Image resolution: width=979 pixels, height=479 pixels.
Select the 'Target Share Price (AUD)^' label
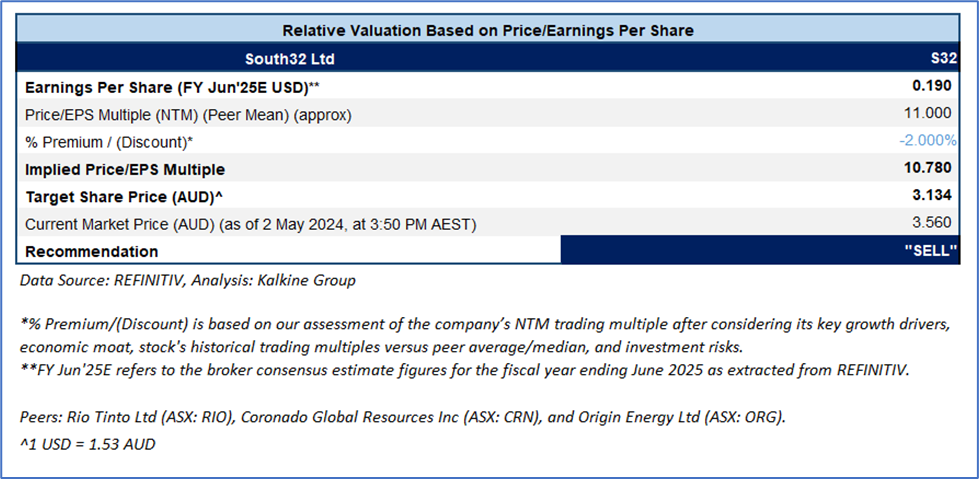pos(124,197)
